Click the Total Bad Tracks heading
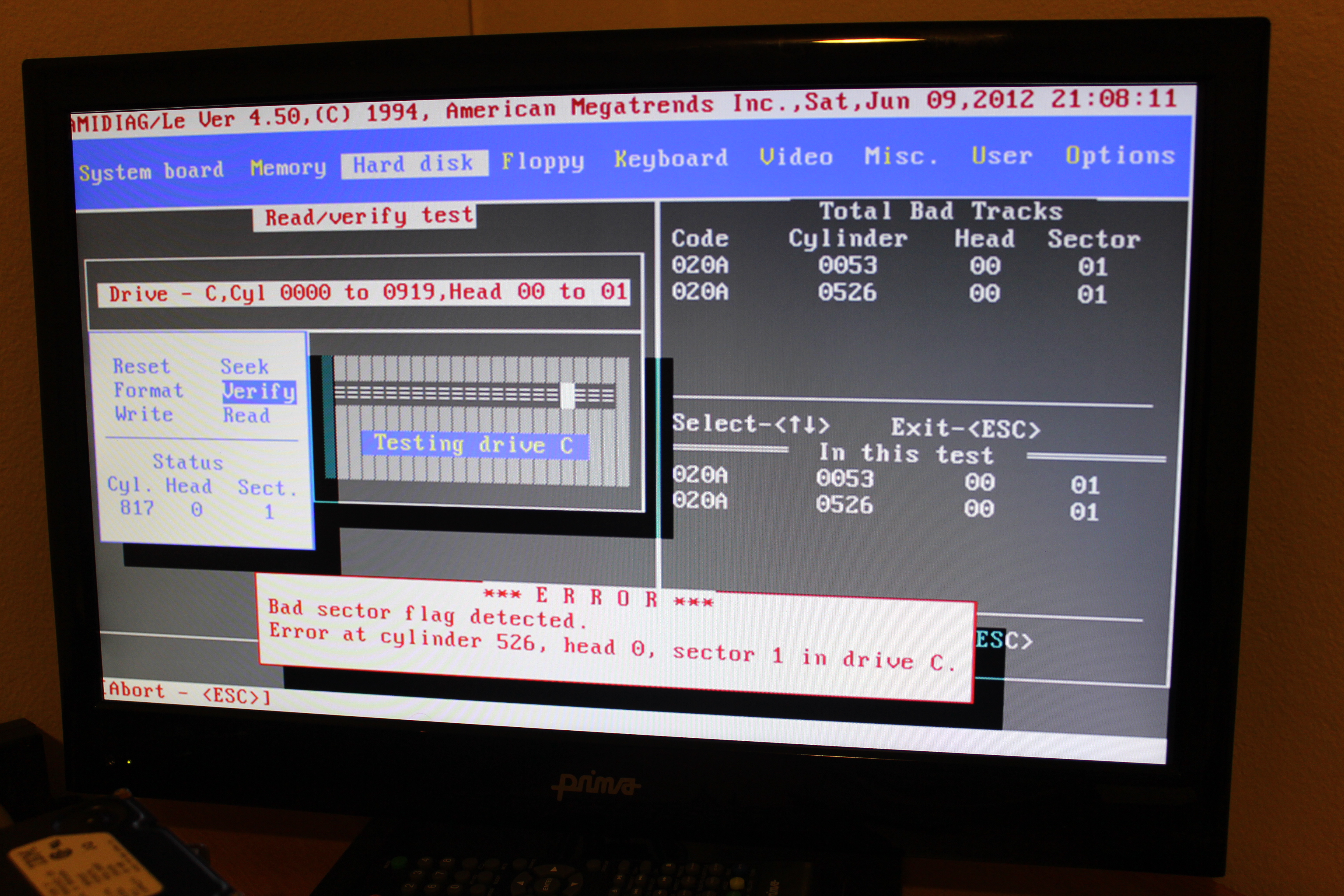 941,212
